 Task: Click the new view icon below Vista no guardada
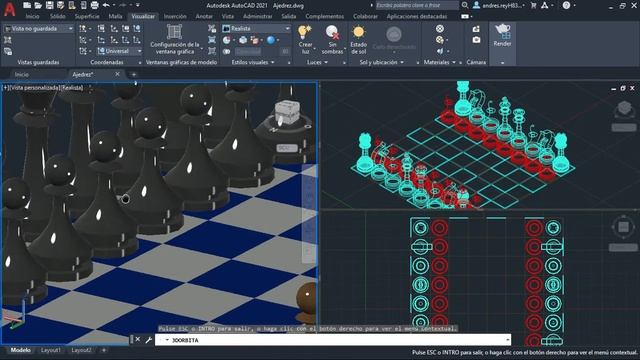[x=8, y=40]
